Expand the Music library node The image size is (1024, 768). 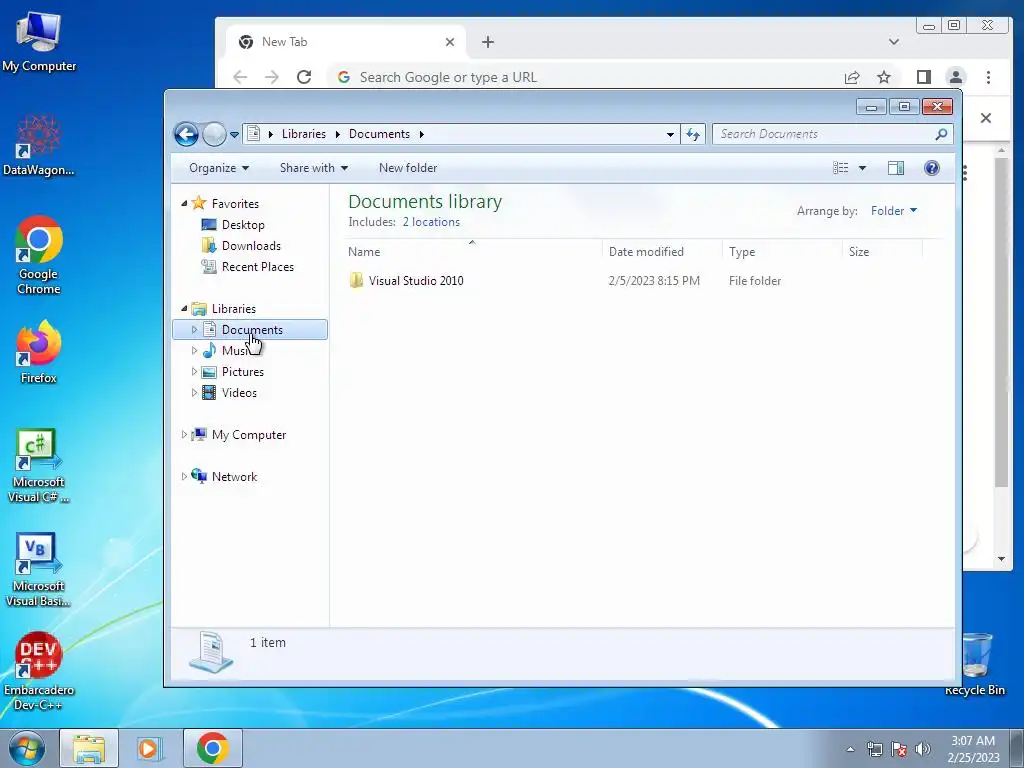(x=194, y=351)
